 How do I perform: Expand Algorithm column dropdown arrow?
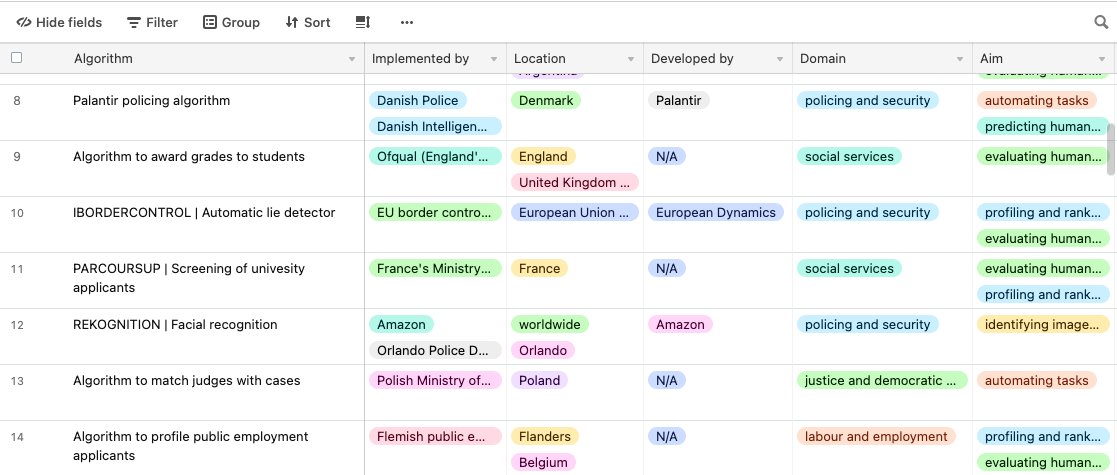point(352,59)
